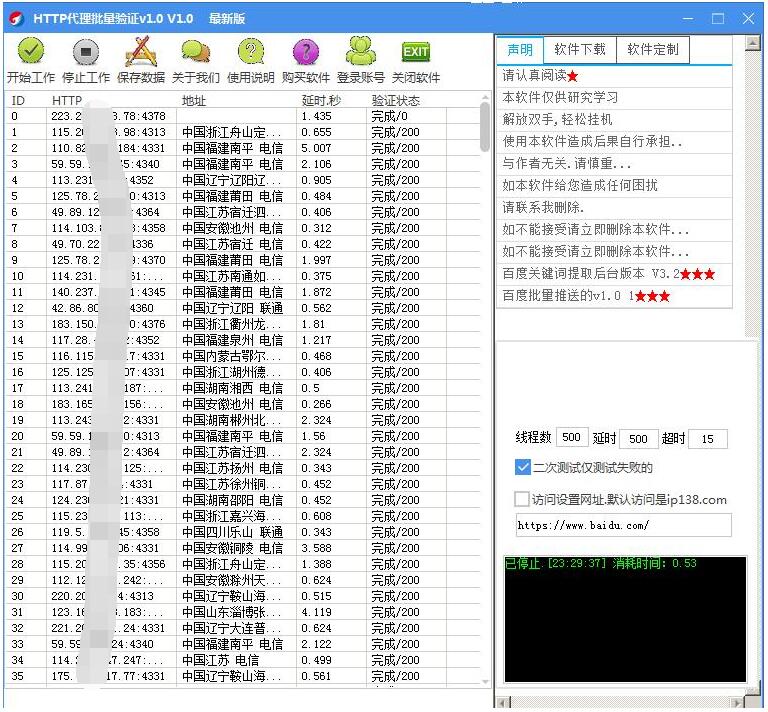Viewport: 768px width, 712px height.
Task: Click the 关闭软件 EXIT icon
Action: pos(416,52)
